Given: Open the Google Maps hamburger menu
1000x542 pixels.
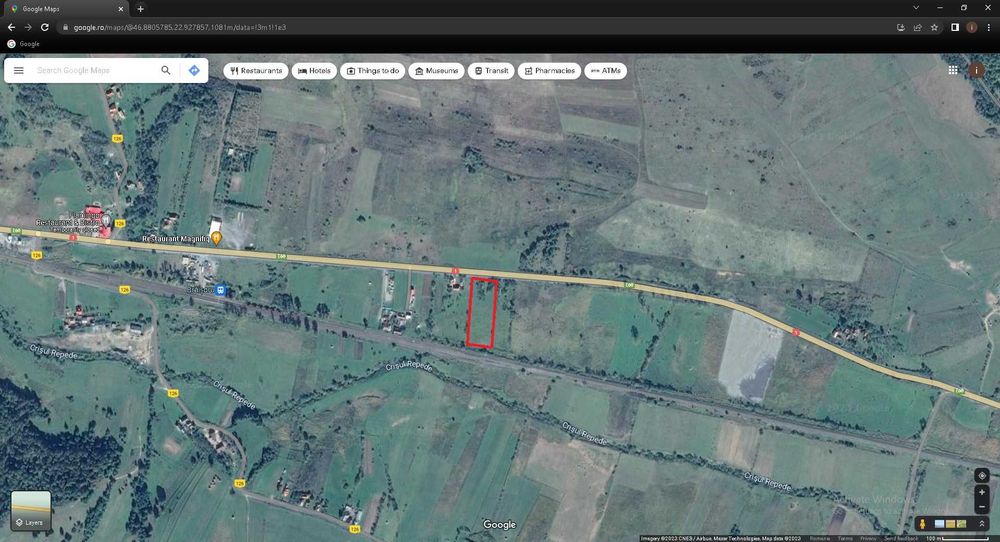Looking at the screenshot, I should tap(18, 70).
